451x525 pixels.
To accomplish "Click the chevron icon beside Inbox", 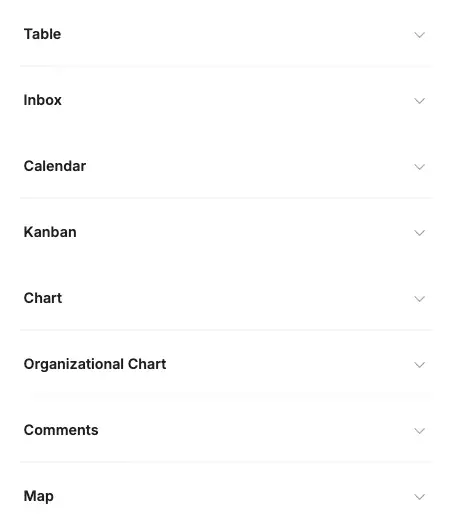I will click(x=420, y=100).
